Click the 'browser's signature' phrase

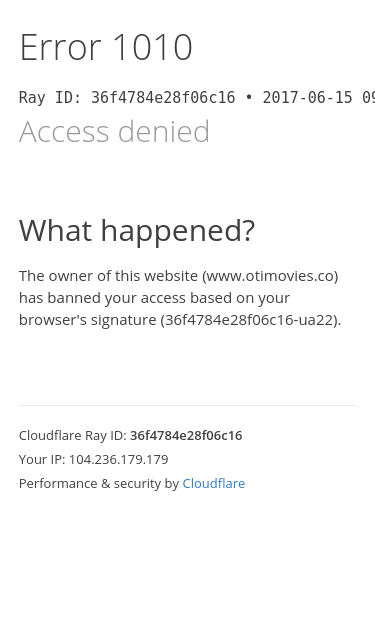(x=88, y=320)
